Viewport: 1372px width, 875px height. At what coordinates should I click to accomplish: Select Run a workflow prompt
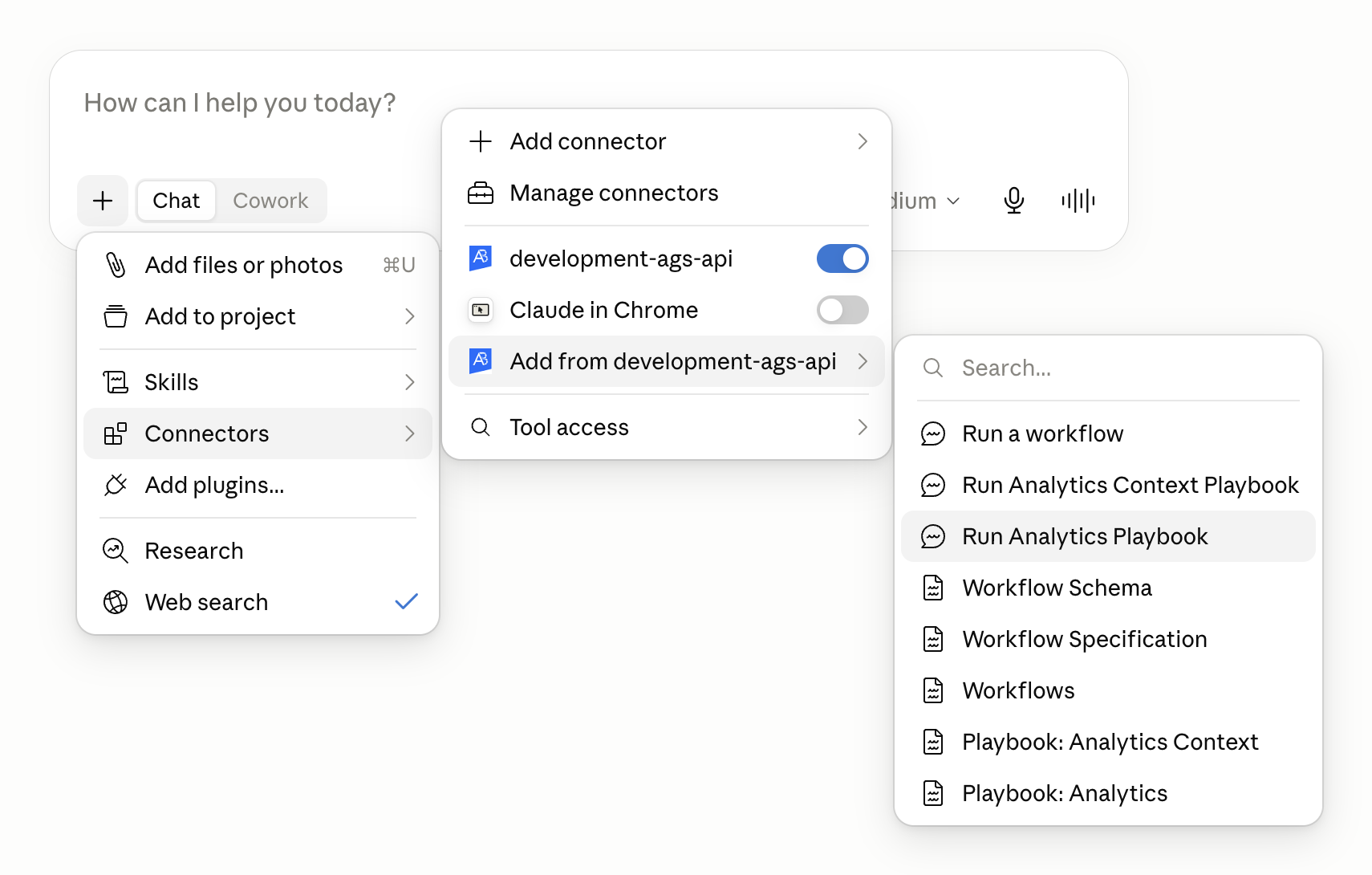click(1108, 433)
